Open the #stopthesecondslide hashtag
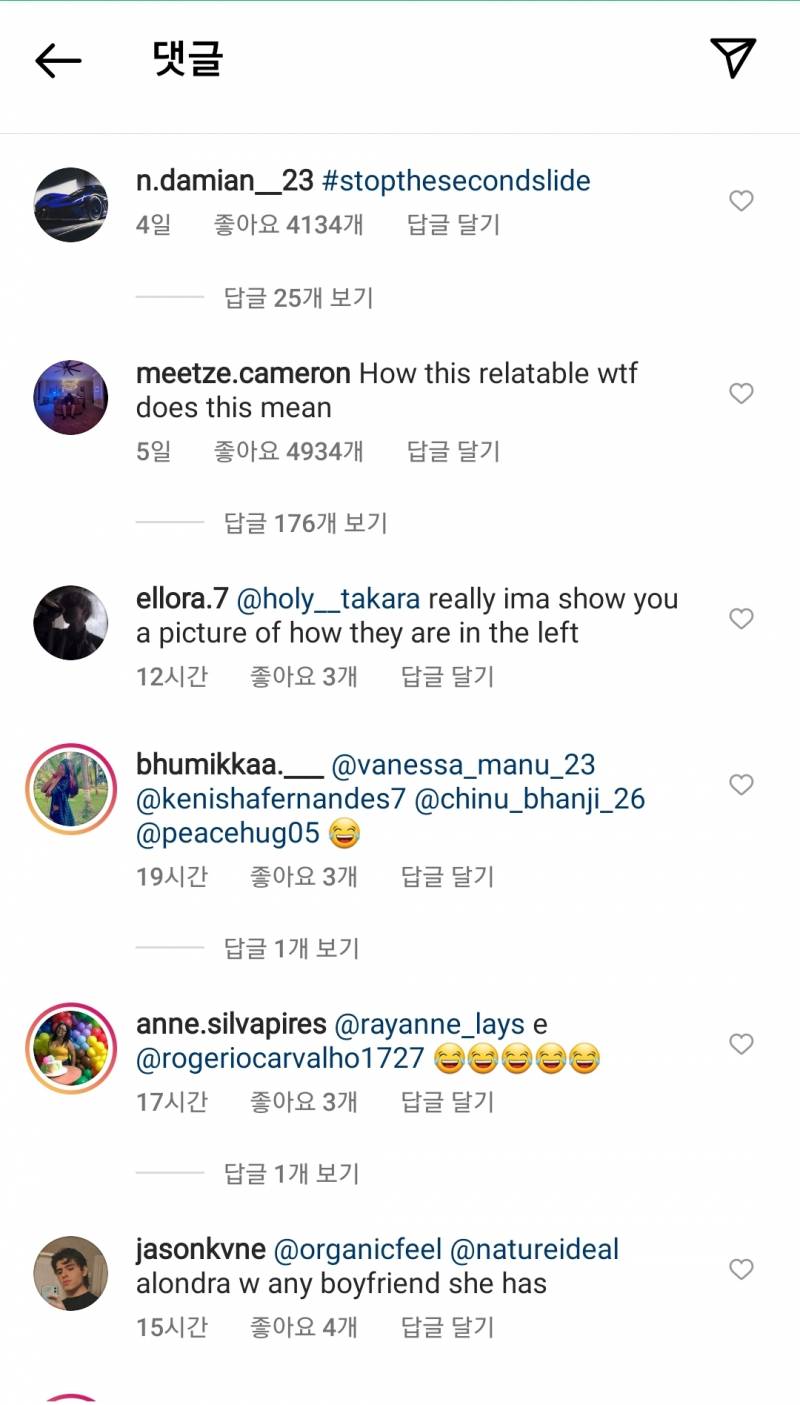 pos(456,181)
